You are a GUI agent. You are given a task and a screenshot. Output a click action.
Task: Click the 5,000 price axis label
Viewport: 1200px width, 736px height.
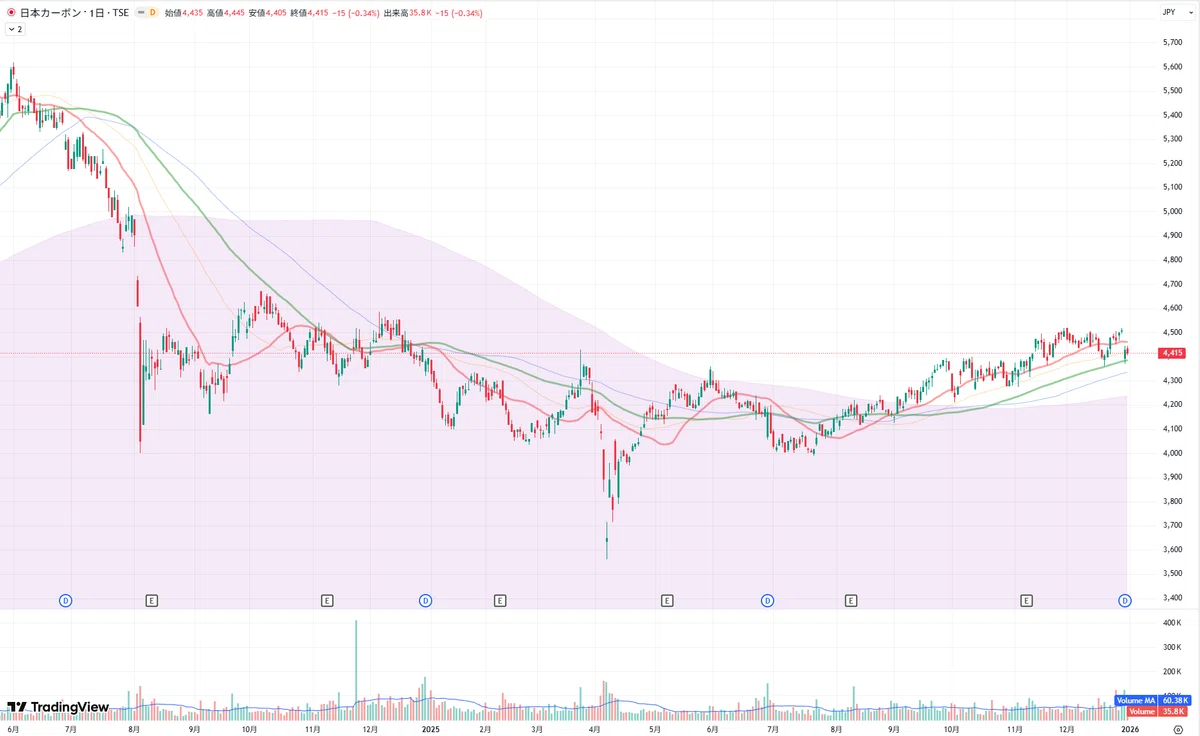coord(1172,211)
